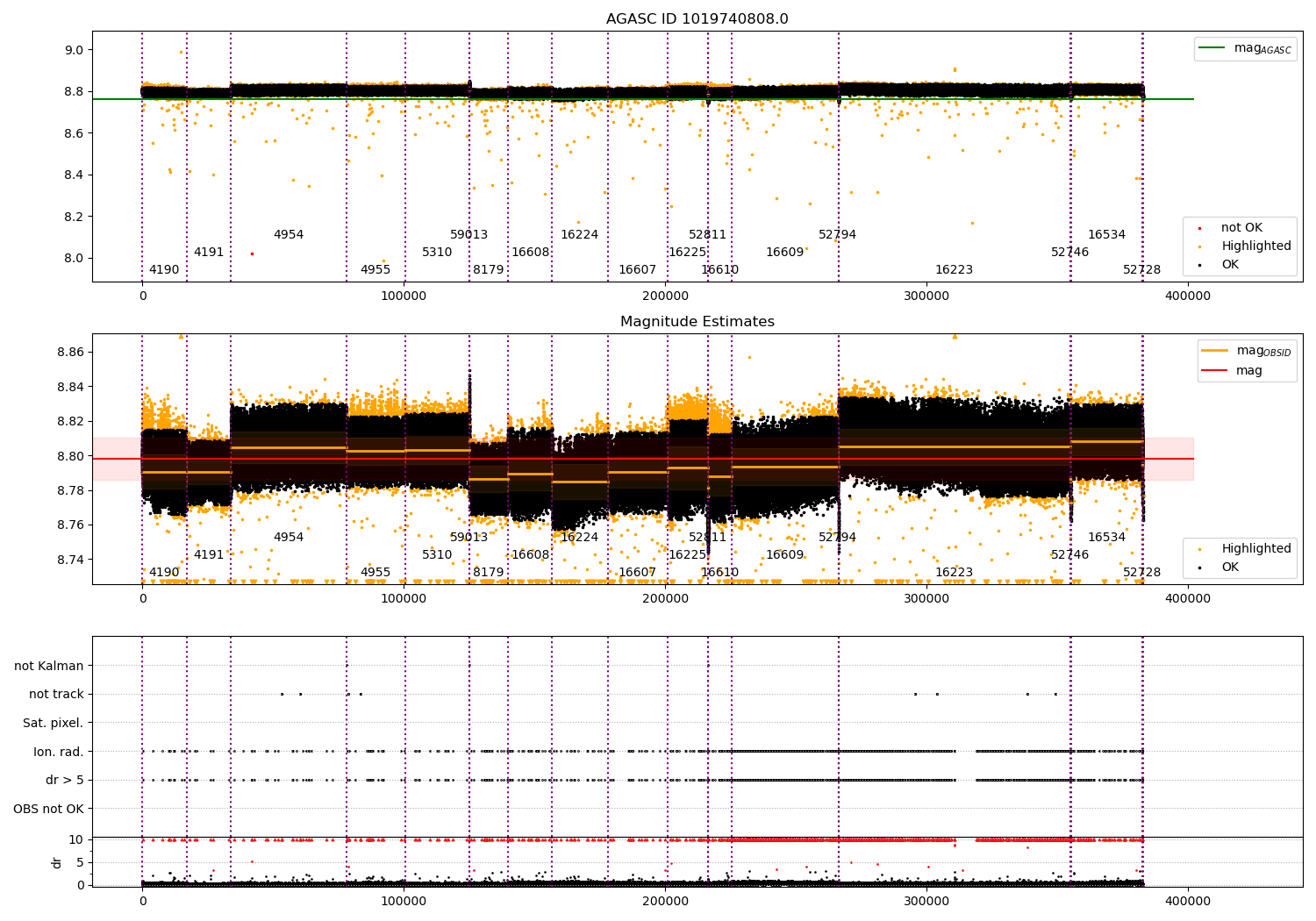
Task: Click the orange outlier point near 9.0 in the top panel
Action: pyautogui.click(x=181, y=52)
